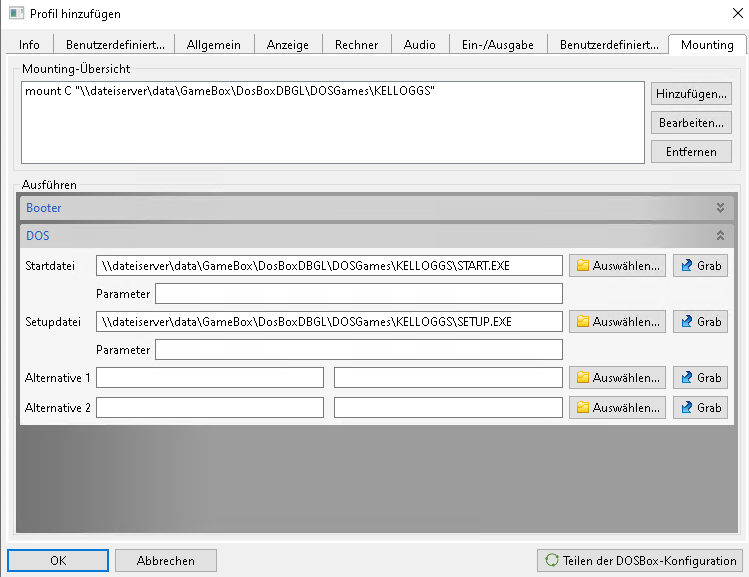Click Grab icon button next to Startdatei
Image resolution: width=749 pixels, height=577 pixels.
click(700, 266)
